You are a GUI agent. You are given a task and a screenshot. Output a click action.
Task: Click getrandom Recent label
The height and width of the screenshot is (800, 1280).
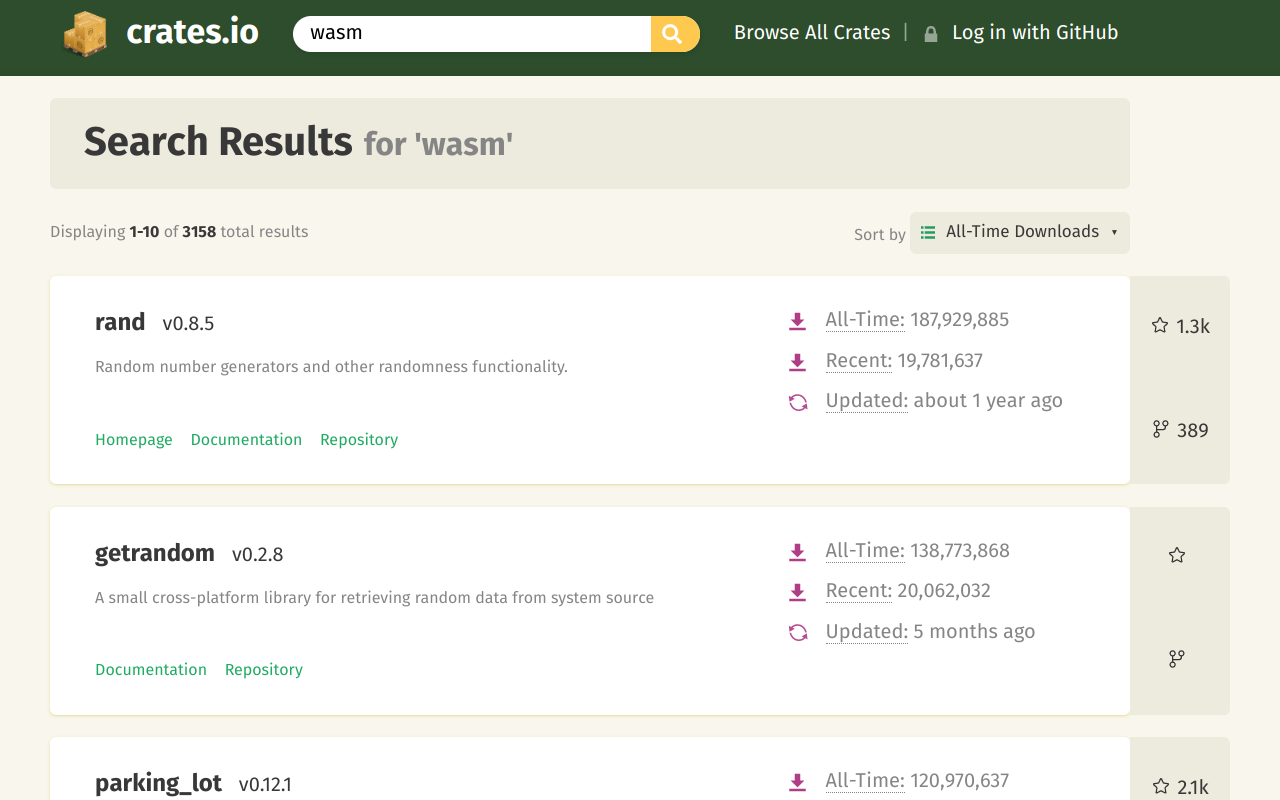point(859,591)
